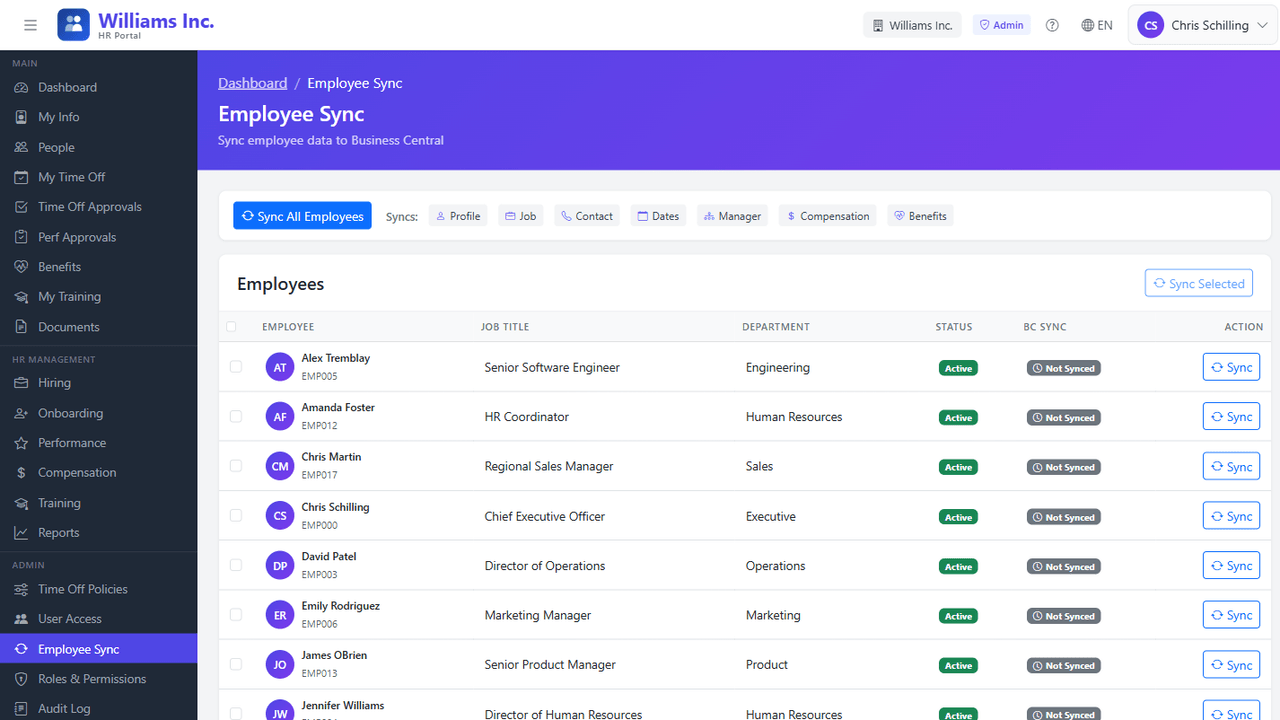The image size is (1280, 720).
Task: Click the Hiring briefcase icon
Action: click(x=21, y=383)
